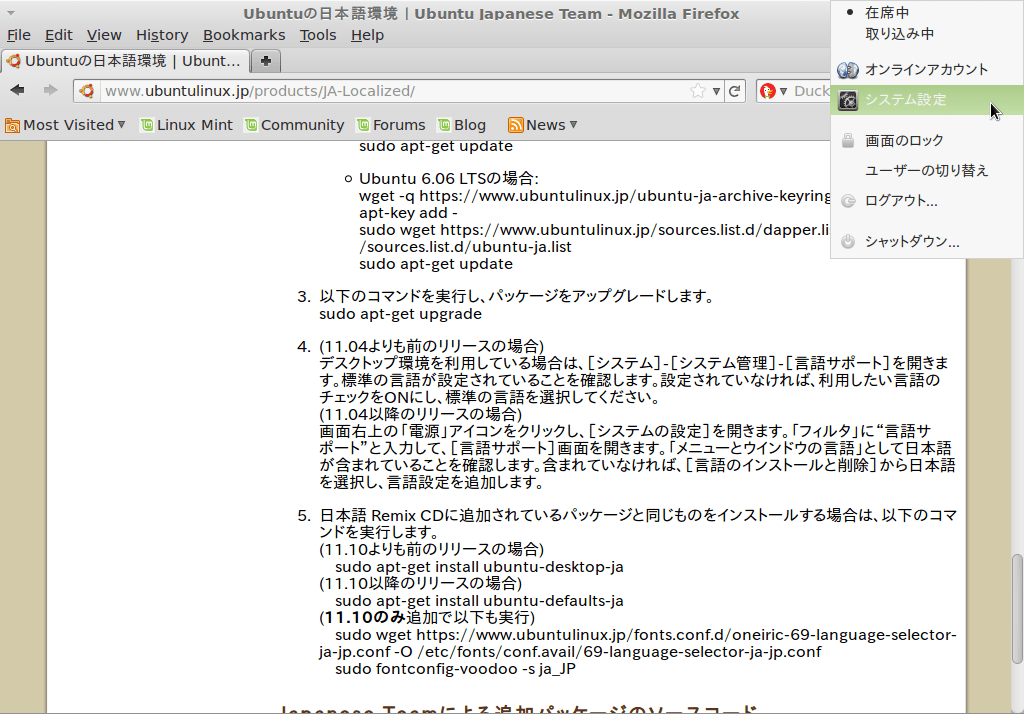
Task: Go forward with the forward arrow button
Action: 50,90
